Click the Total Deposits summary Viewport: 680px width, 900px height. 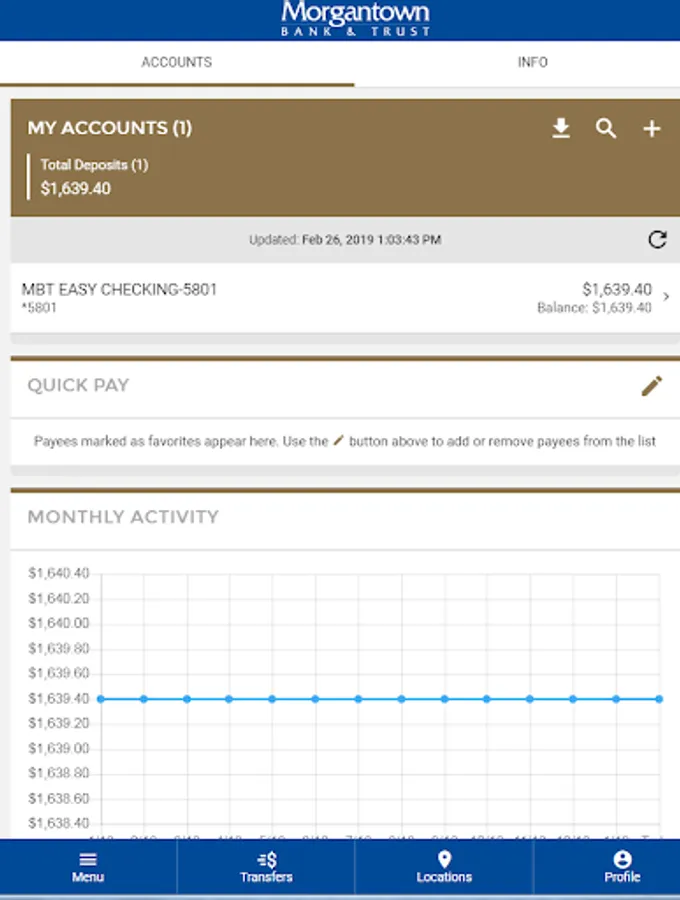[x=95, y=176]
